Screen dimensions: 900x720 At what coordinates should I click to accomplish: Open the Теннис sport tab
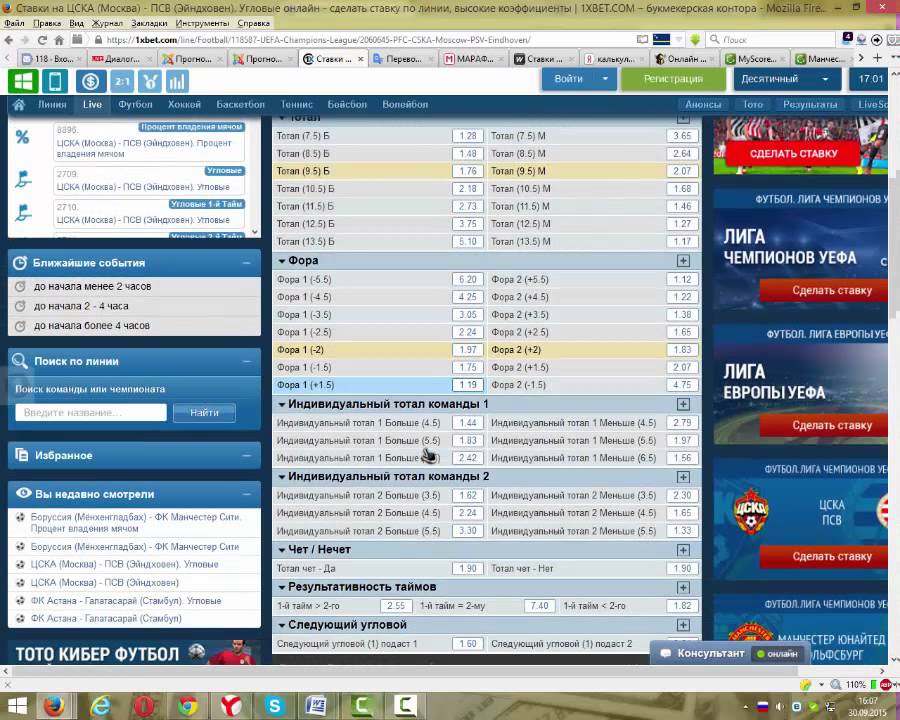pos(297,104)
